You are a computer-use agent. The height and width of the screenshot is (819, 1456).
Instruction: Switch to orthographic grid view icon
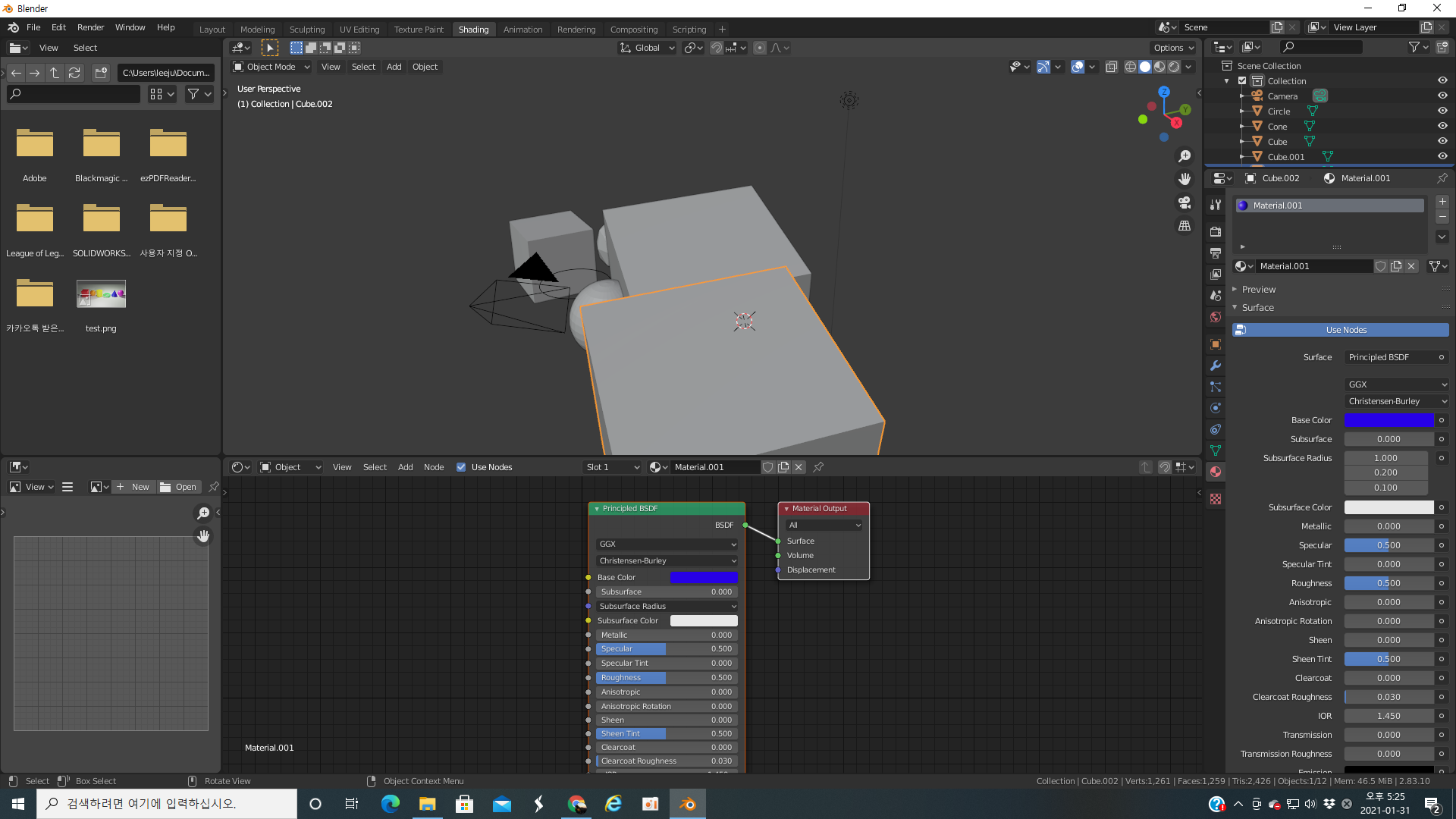pos(1185,226)
